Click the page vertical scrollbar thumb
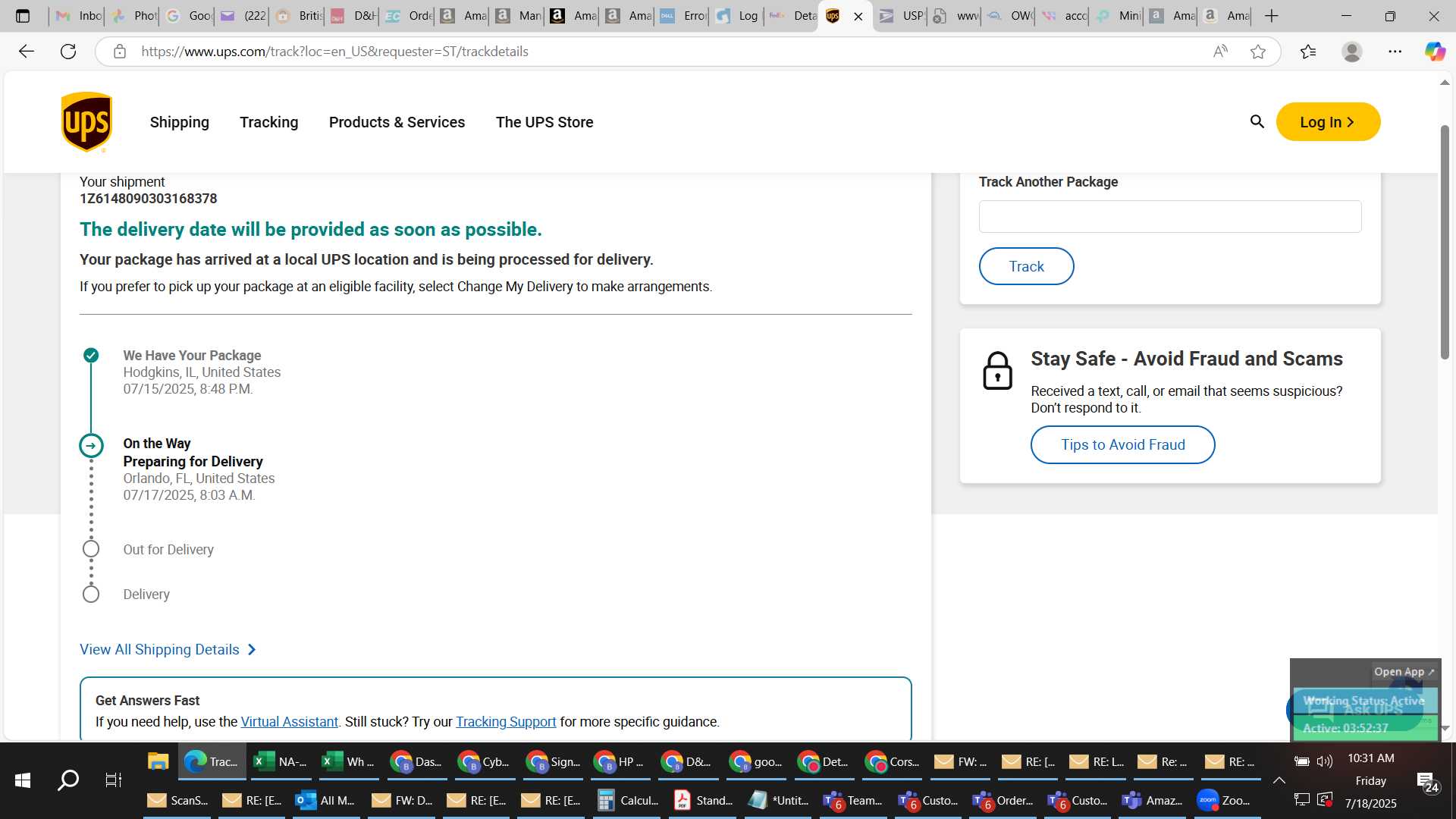This screenshot has height=819, width=1456. [x=1445, y=241]
